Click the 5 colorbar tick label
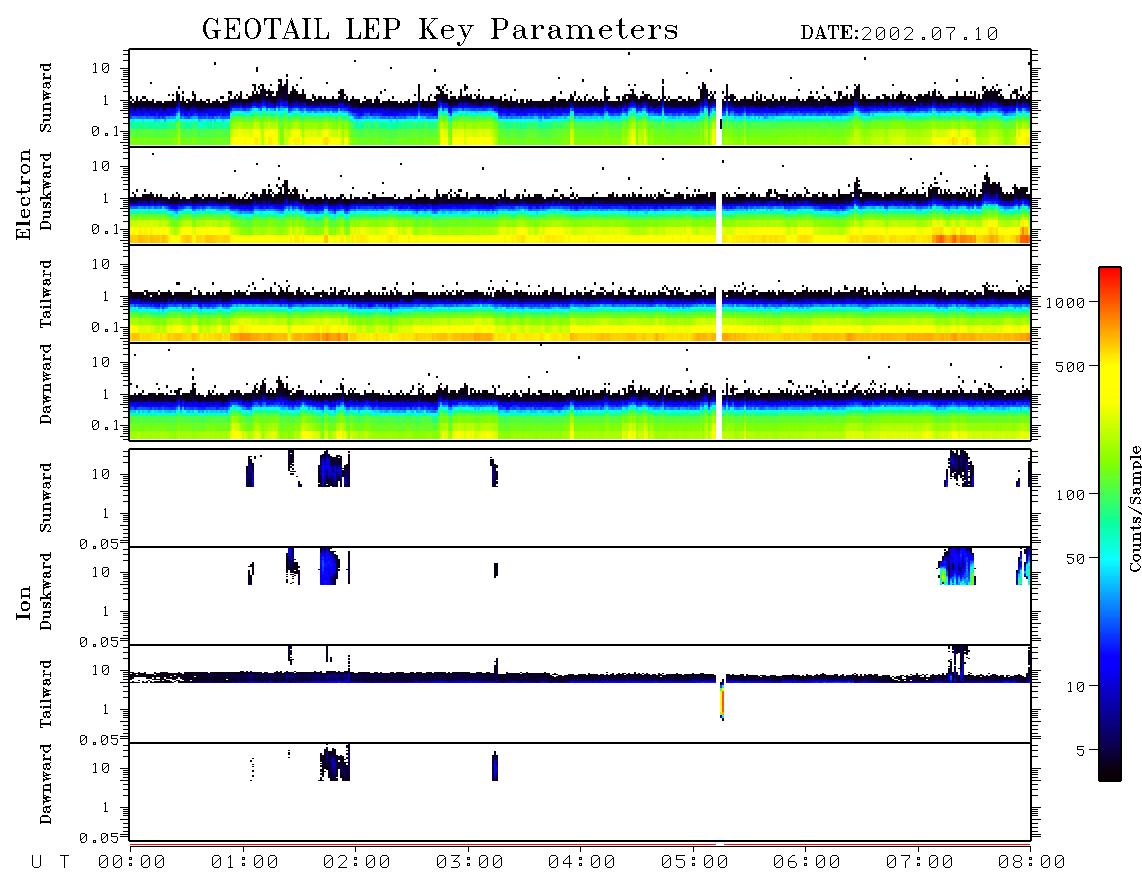The image size is (1142, 880). pos(1080,750)
